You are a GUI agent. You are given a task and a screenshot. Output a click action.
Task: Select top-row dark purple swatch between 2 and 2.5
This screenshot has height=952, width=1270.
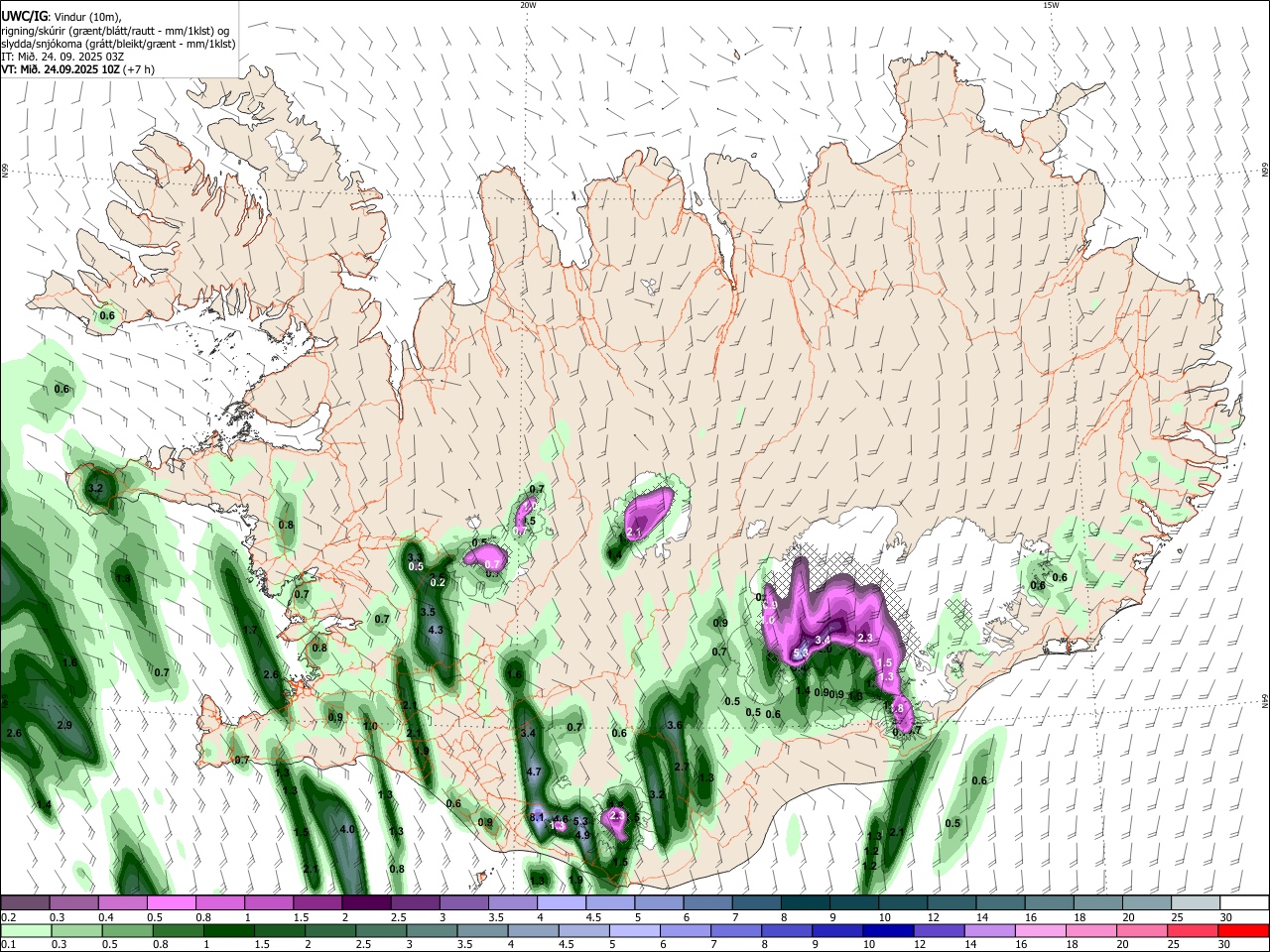pos(366,902)
